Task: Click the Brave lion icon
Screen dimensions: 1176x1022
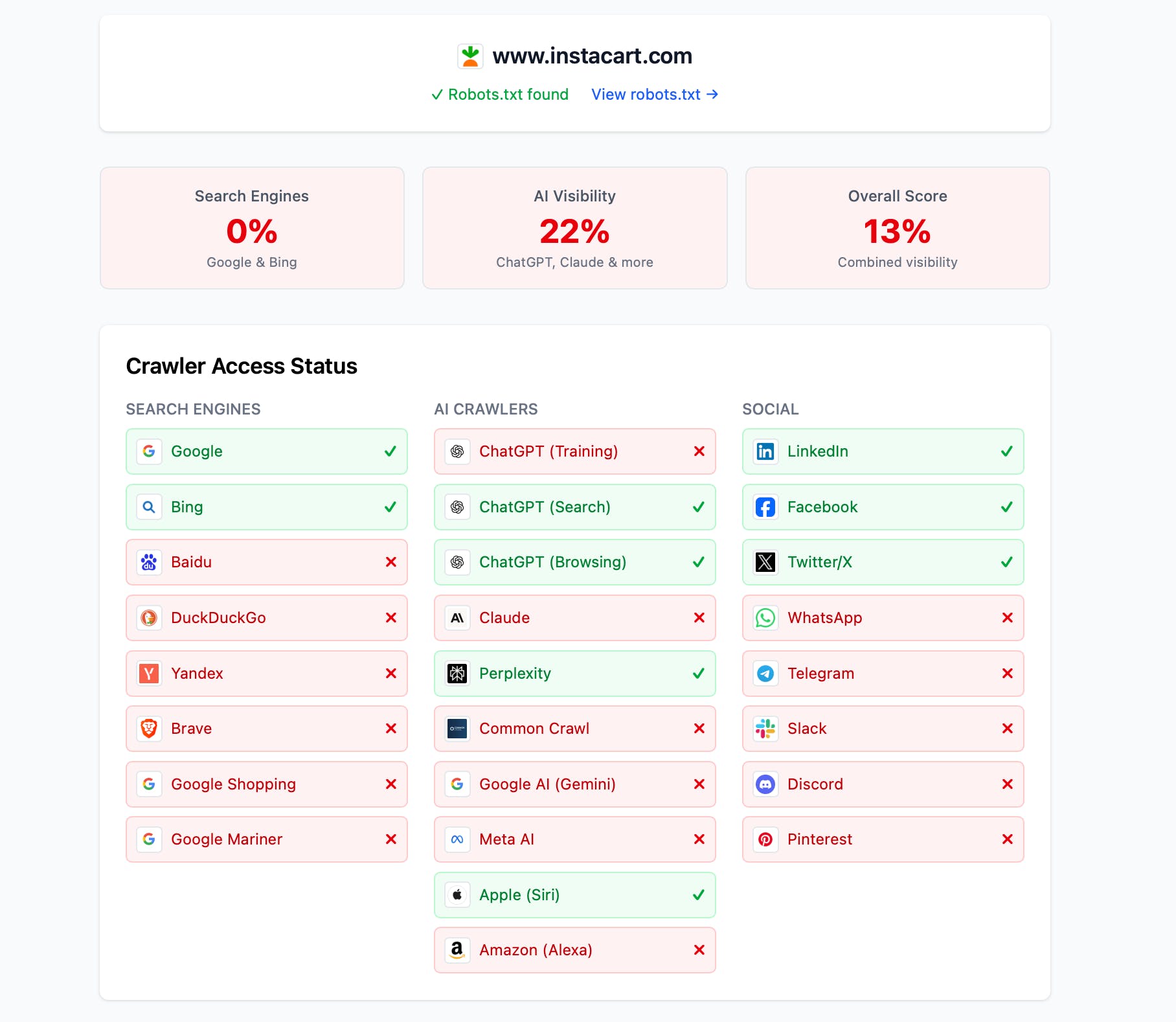Action: point(149,729)
